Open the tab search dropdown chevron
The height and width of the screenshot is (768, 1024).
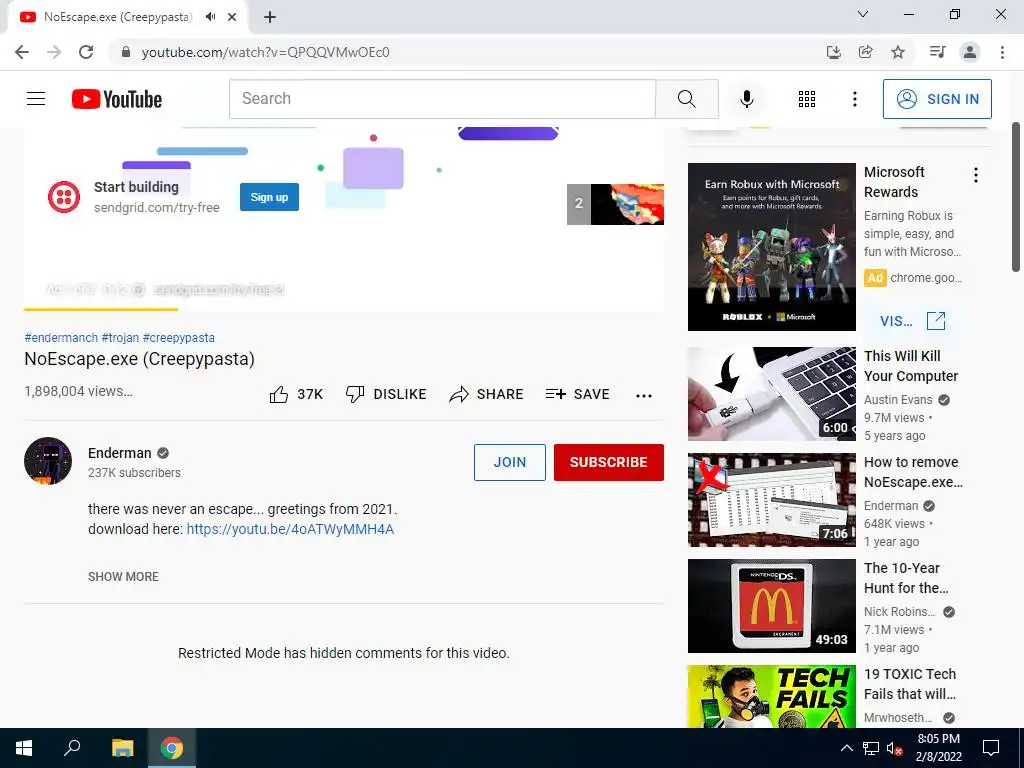[x=863, y=14]
